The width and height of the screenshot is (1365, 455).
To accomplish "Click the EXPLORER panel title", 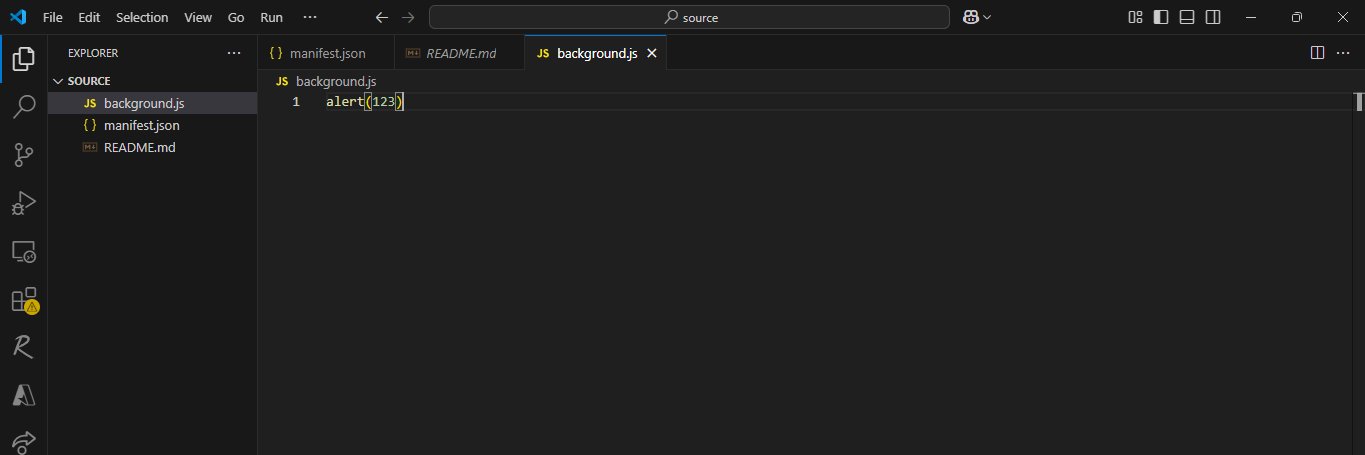I will pyautogui.click(x=93, y=53).
